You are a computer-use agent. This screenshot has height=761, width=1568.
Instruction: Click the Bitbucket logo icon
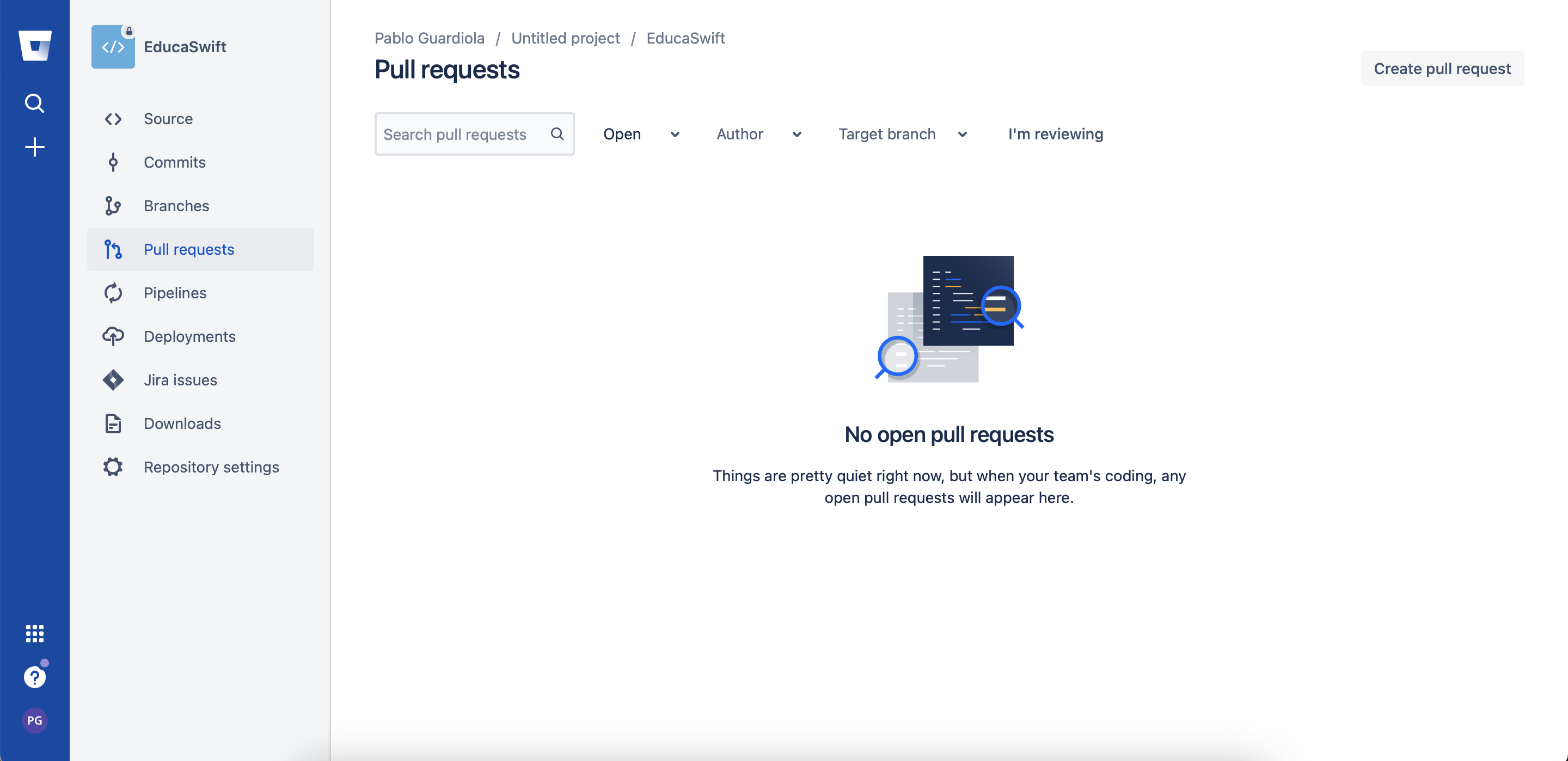(35, 46)
